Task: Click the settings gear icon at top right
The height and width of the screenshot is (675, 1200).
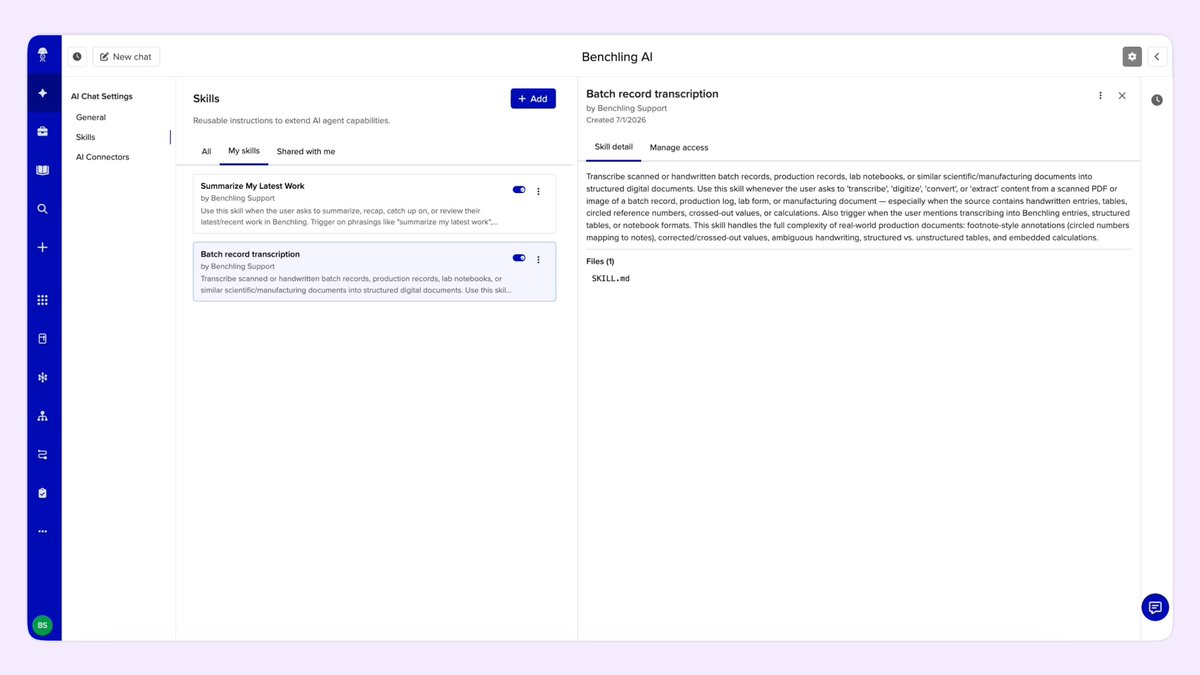Action: click(1132, 57)
